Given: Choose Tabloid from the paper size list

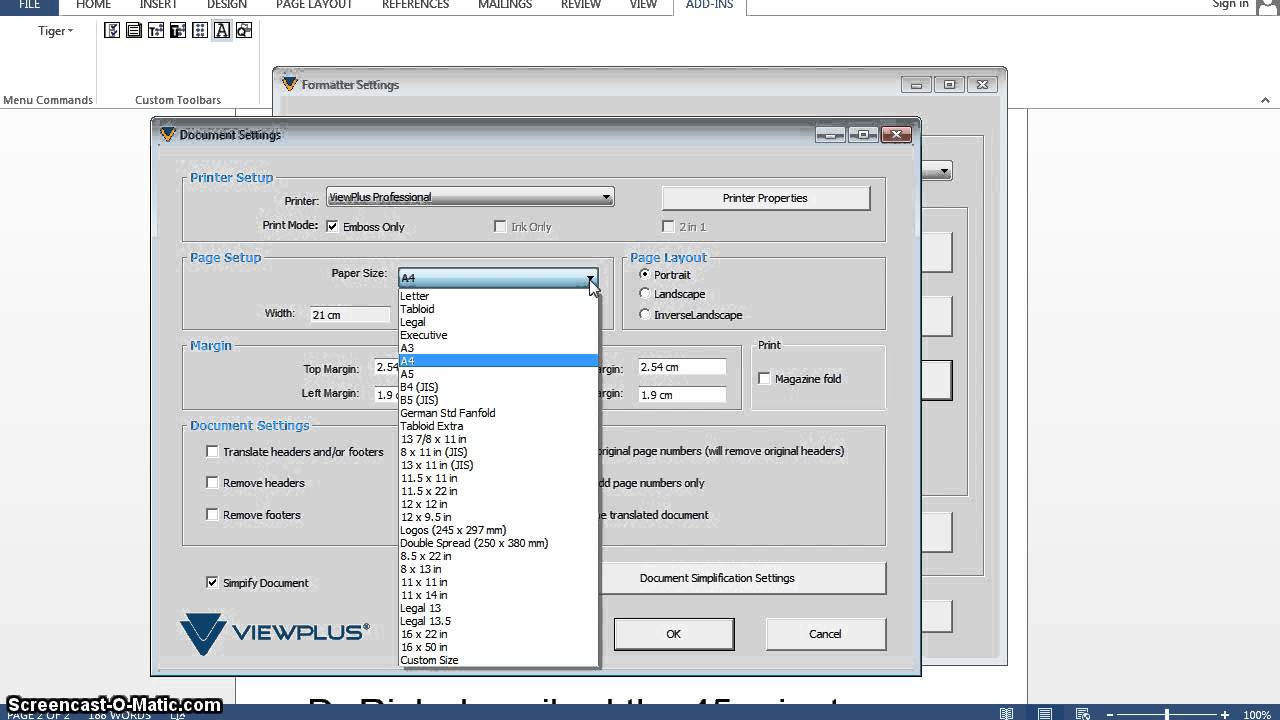Looking at the screenshot, I should pyautogui.click(x=498, y=309).
